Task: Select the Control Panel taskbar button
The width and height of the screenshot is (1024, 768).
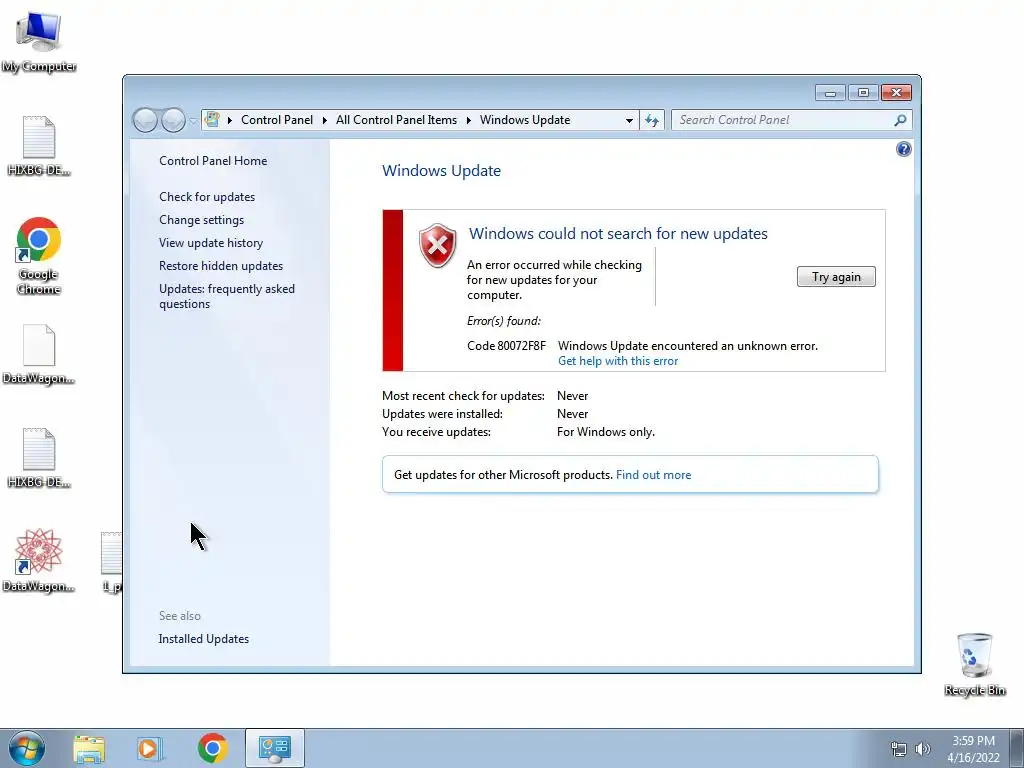Action: [274, 748]
